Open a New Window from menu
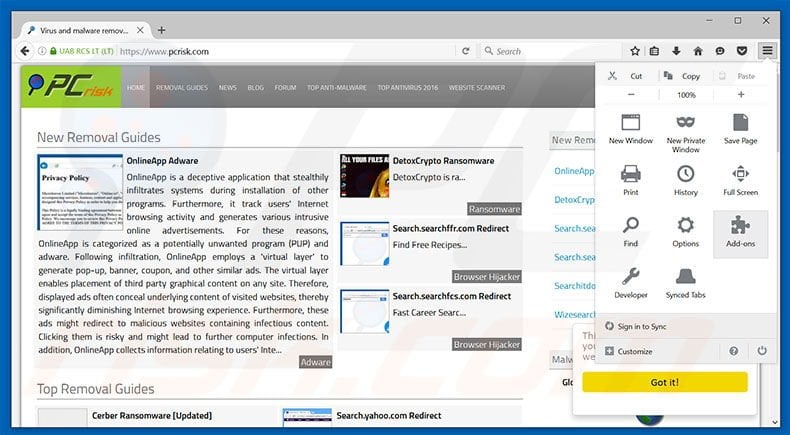This screenshot has width=790, height=435. click(630, 130)
